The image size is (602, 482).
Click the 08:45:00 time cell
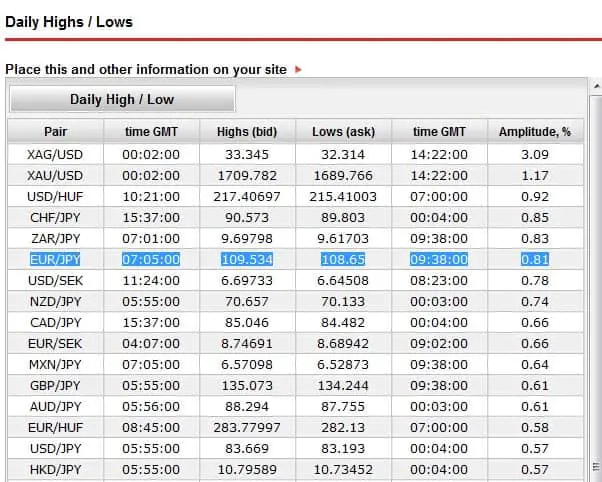(151, 427)
